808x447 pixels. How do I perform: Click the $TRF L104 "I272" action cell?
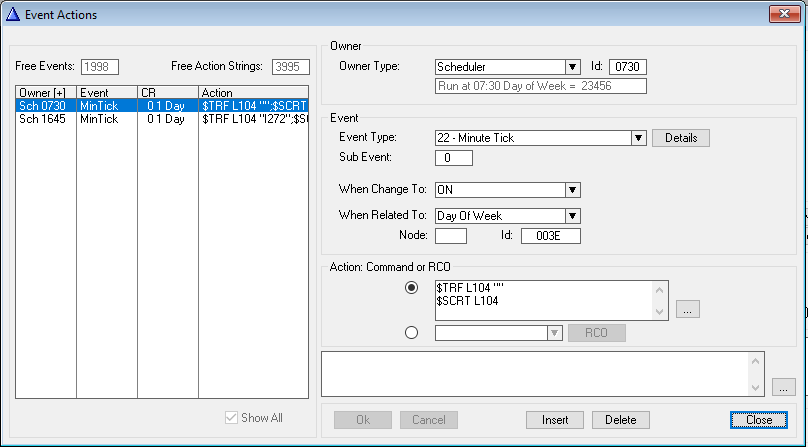click(x=254, y=119)
